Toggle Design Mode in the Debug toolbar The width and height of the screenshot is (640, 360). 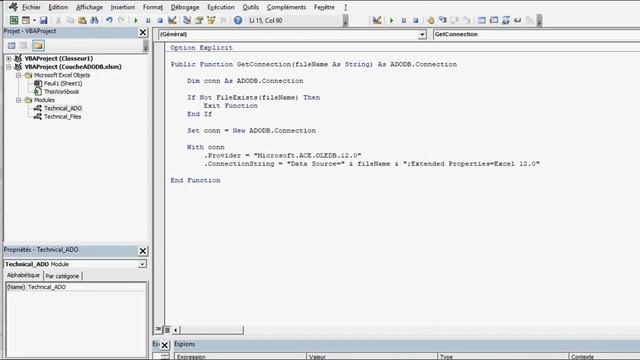[x=377, y=20]
